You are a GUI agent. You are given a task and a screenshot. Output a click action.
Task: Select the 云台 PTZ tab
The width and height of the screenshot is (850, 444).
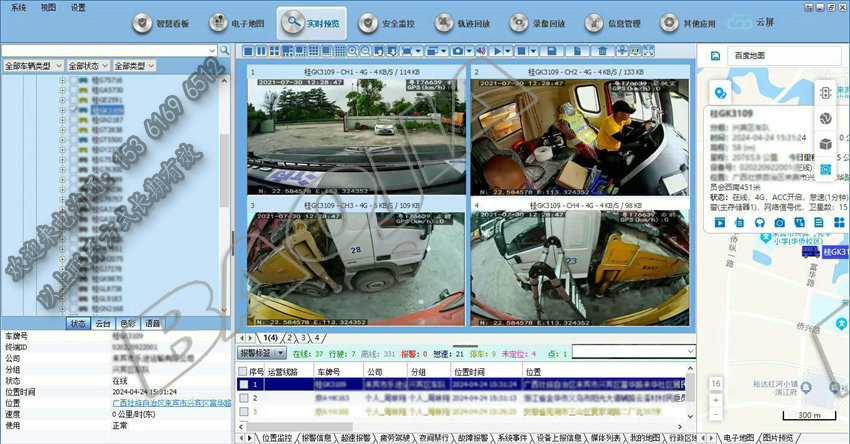point(102,323)
